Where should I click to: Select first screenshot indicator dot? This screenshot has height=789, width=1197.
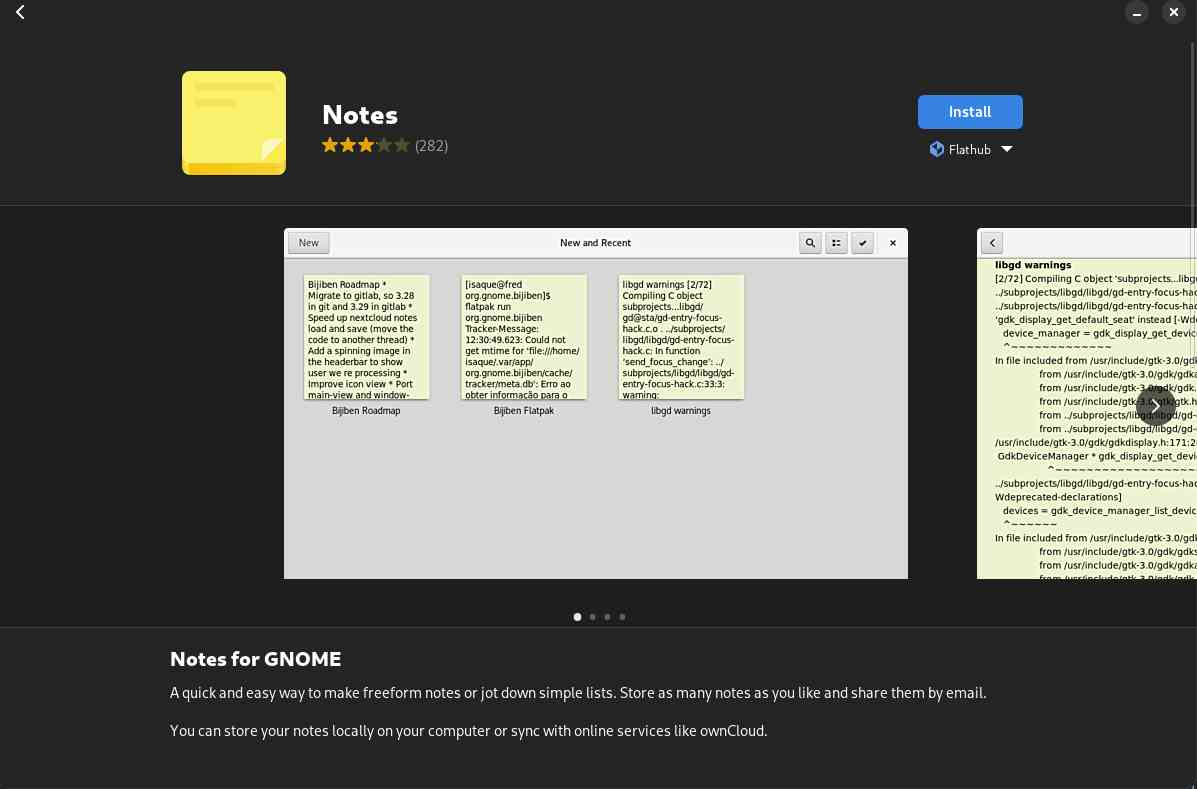coord(577,617)
